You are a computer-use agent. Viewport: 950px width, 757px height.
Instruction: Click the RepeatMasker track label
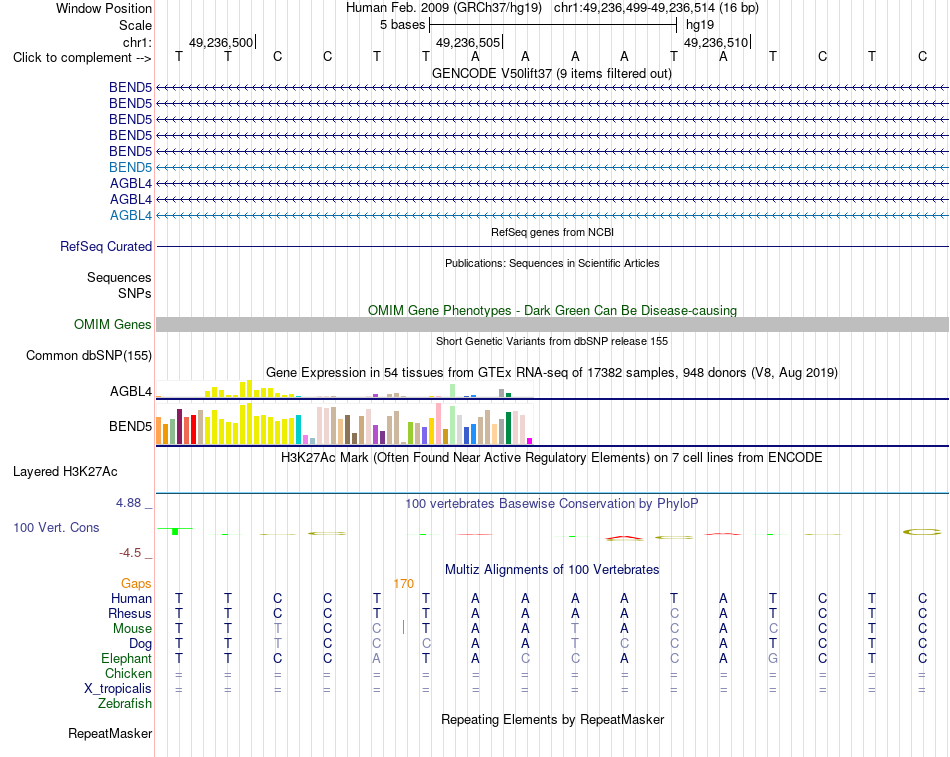110,733
